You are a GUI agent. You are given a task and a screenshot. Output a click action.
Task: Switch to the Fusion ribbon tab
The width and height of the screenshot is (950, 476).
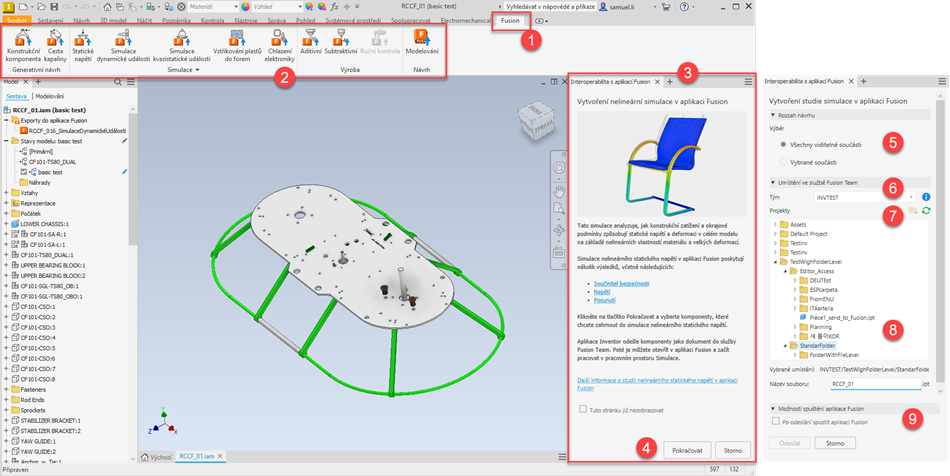(x=510, y=21)
